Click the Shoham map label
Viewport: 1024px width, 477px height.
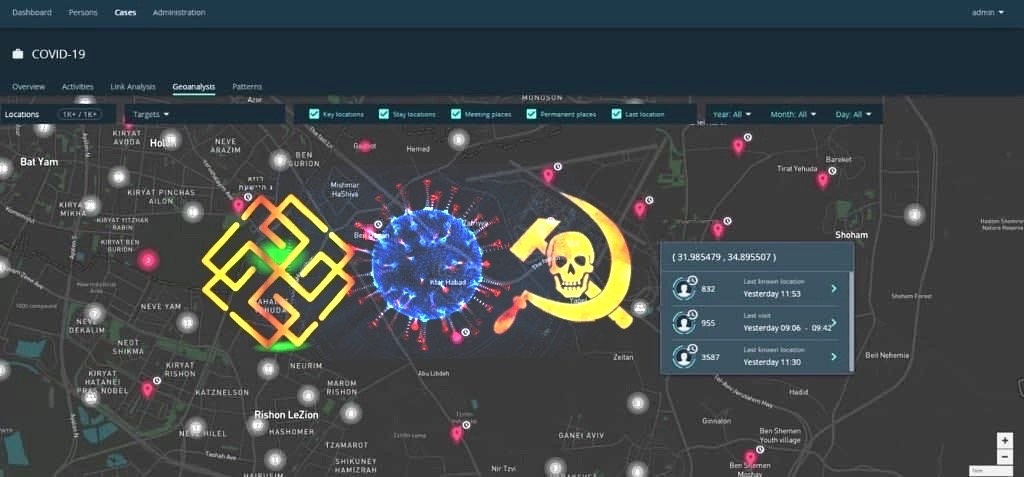pos(852,235)
